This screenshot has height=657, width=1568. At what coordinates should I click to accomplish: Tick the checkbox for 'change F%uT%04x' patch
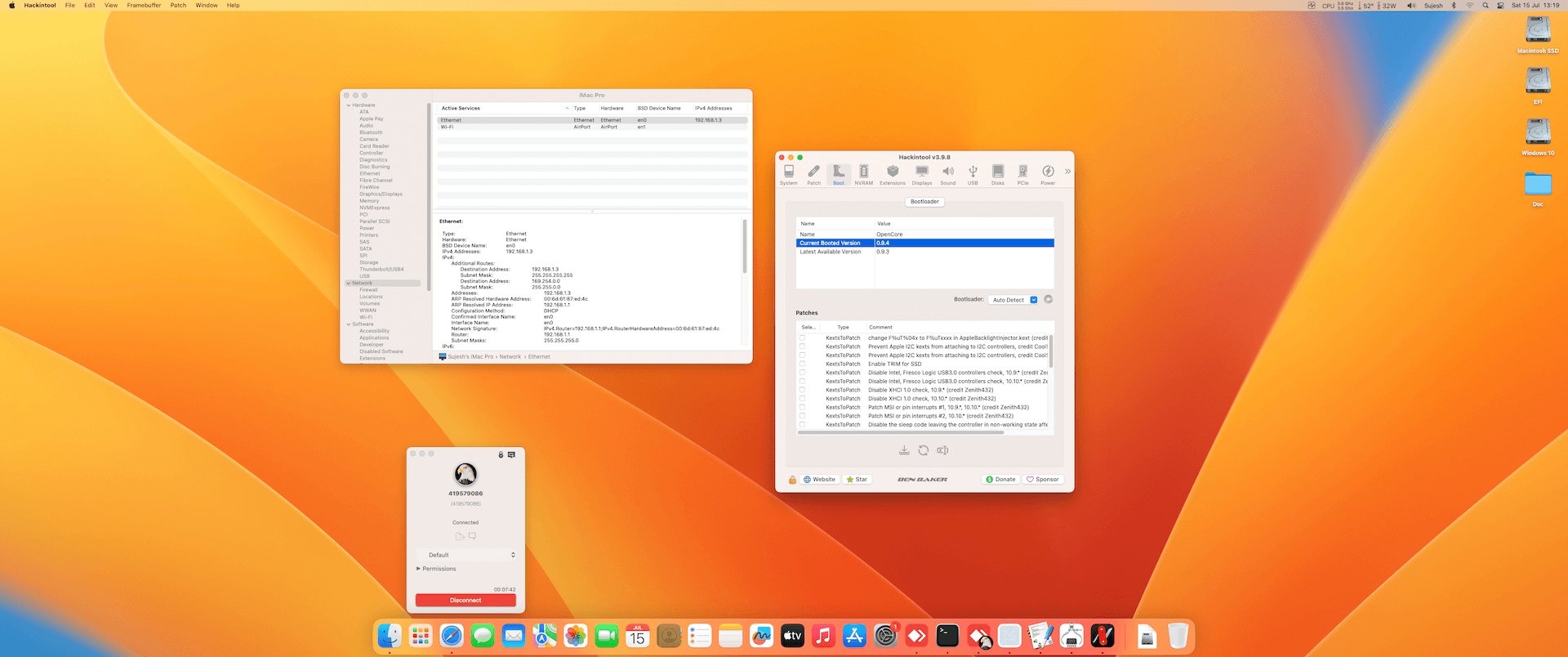pos(802,337)
